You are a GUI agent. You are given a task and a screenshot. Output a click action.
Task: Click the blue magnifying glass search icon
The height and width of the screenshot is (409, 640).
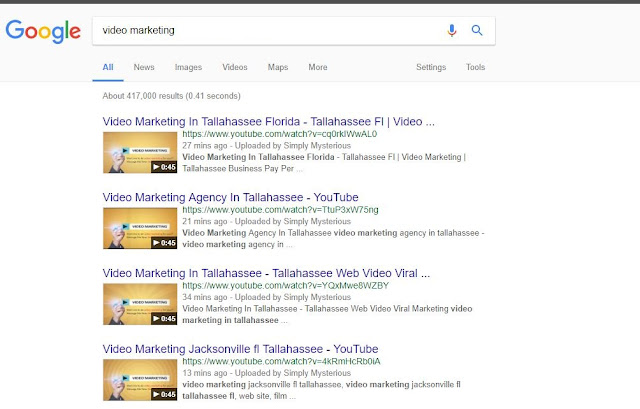click(x=477, y=30)
